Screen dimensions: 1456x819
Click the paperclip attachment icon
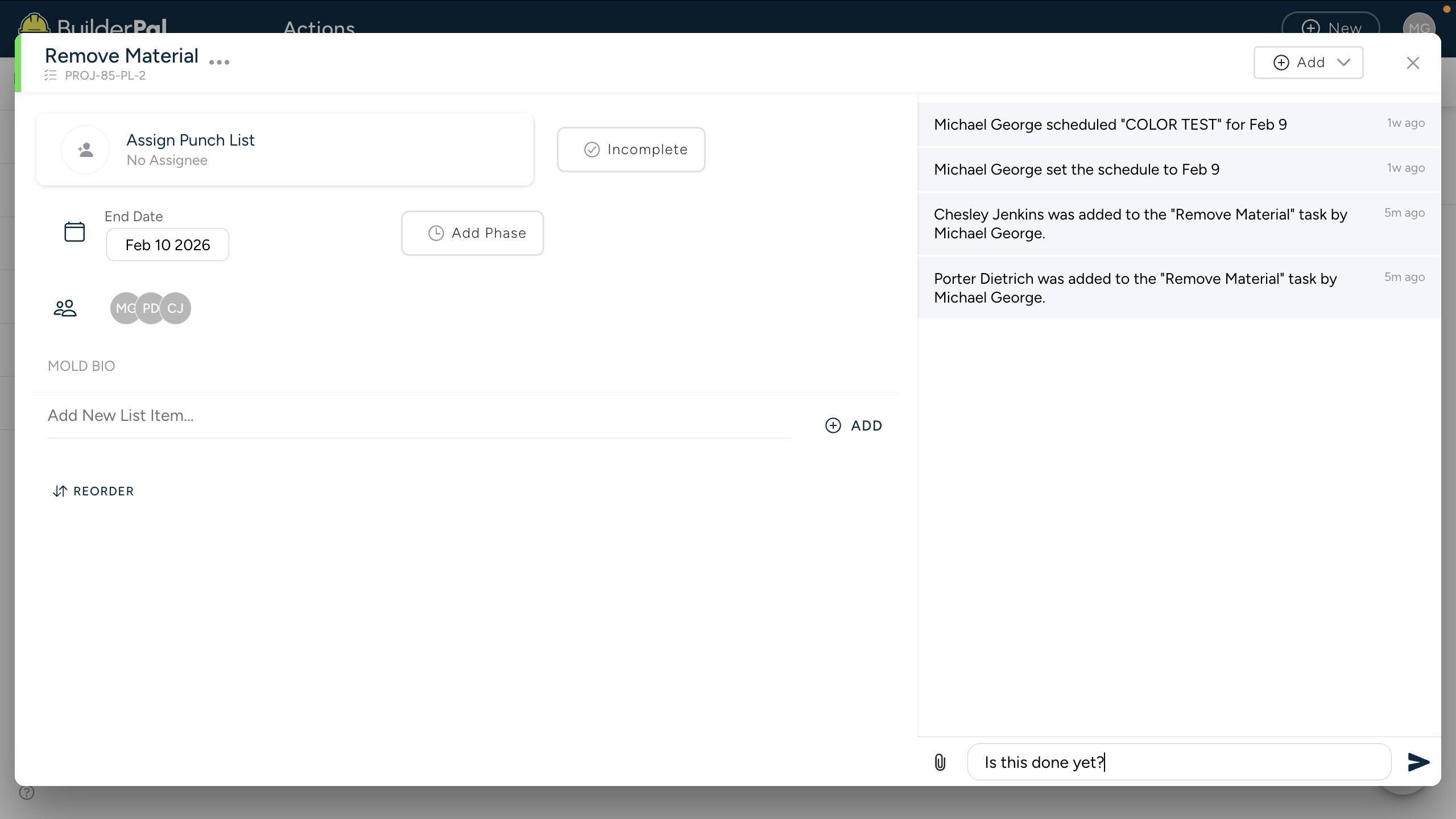click(x=940, y=762)
